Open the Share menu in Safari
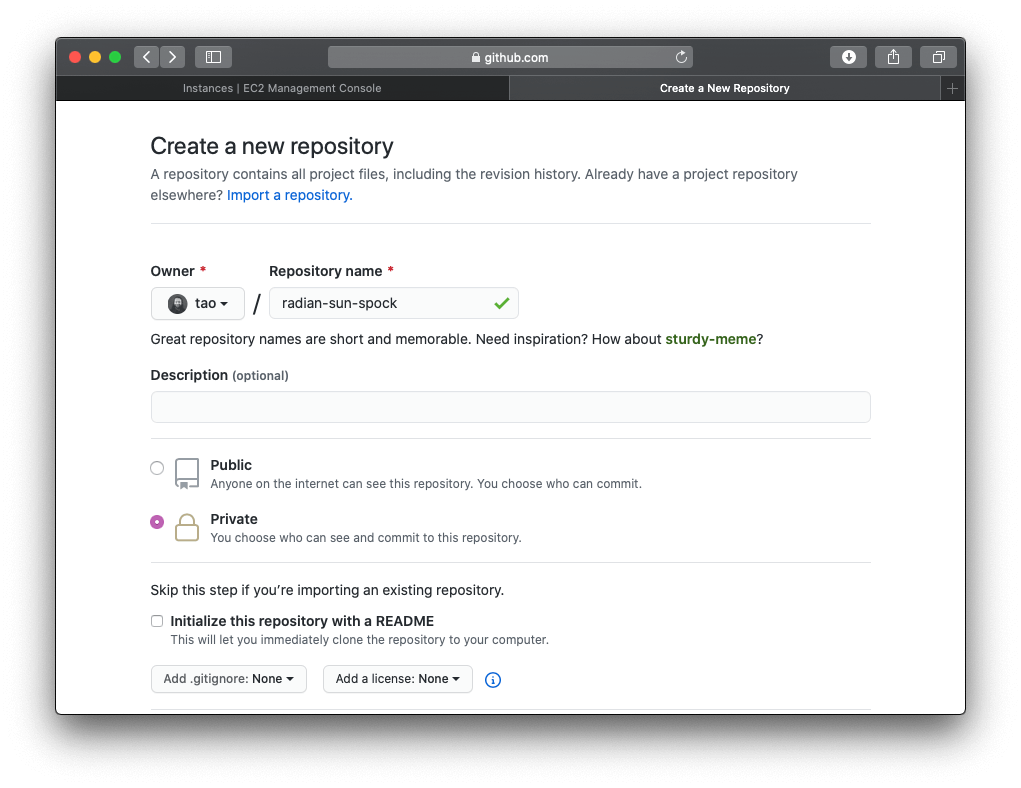This screenshot has width=1021, height=788. point(893,57)
